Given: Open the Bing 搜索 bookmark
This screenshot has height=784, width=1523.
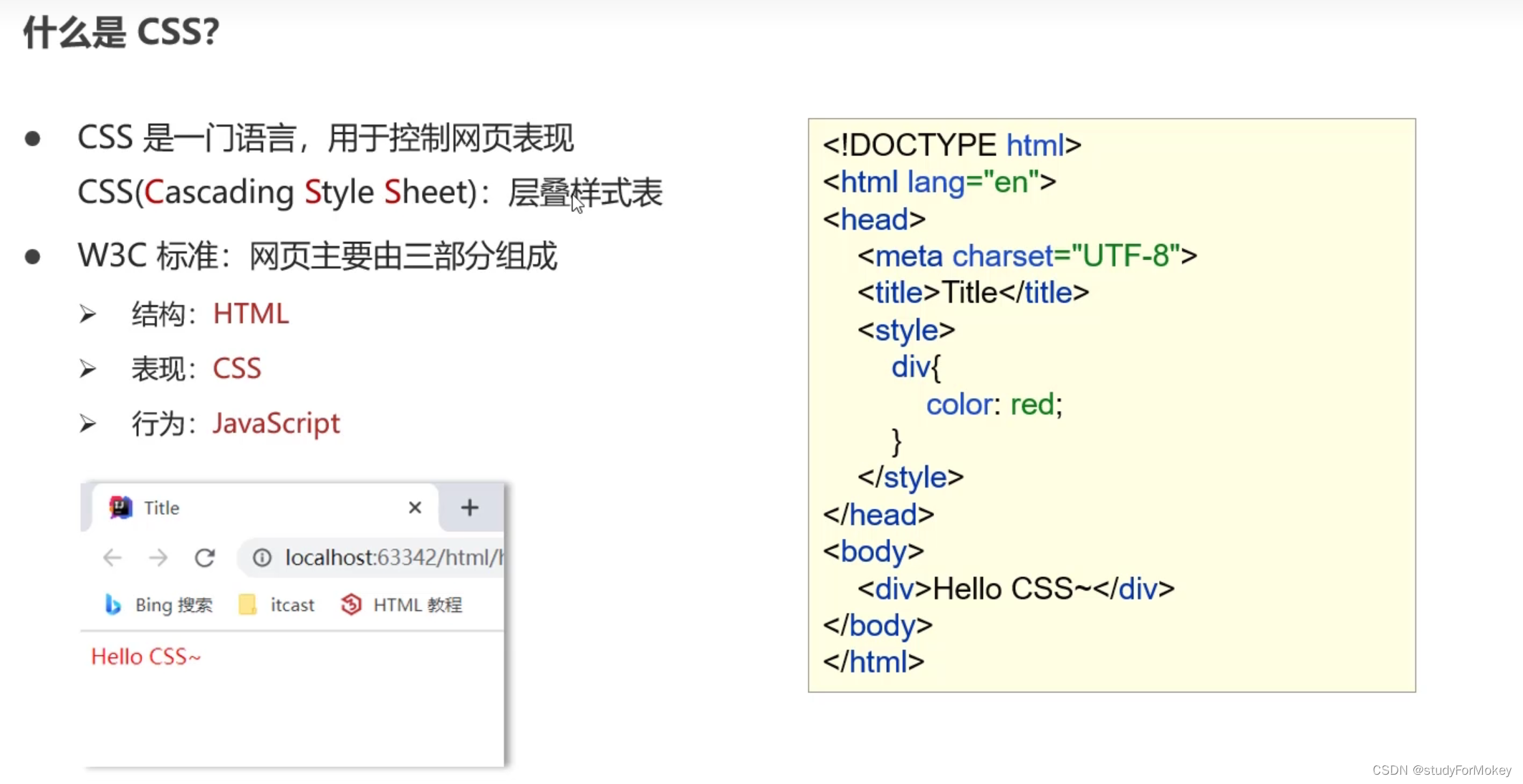Looking at the screenshot, I should click(159, 605).
